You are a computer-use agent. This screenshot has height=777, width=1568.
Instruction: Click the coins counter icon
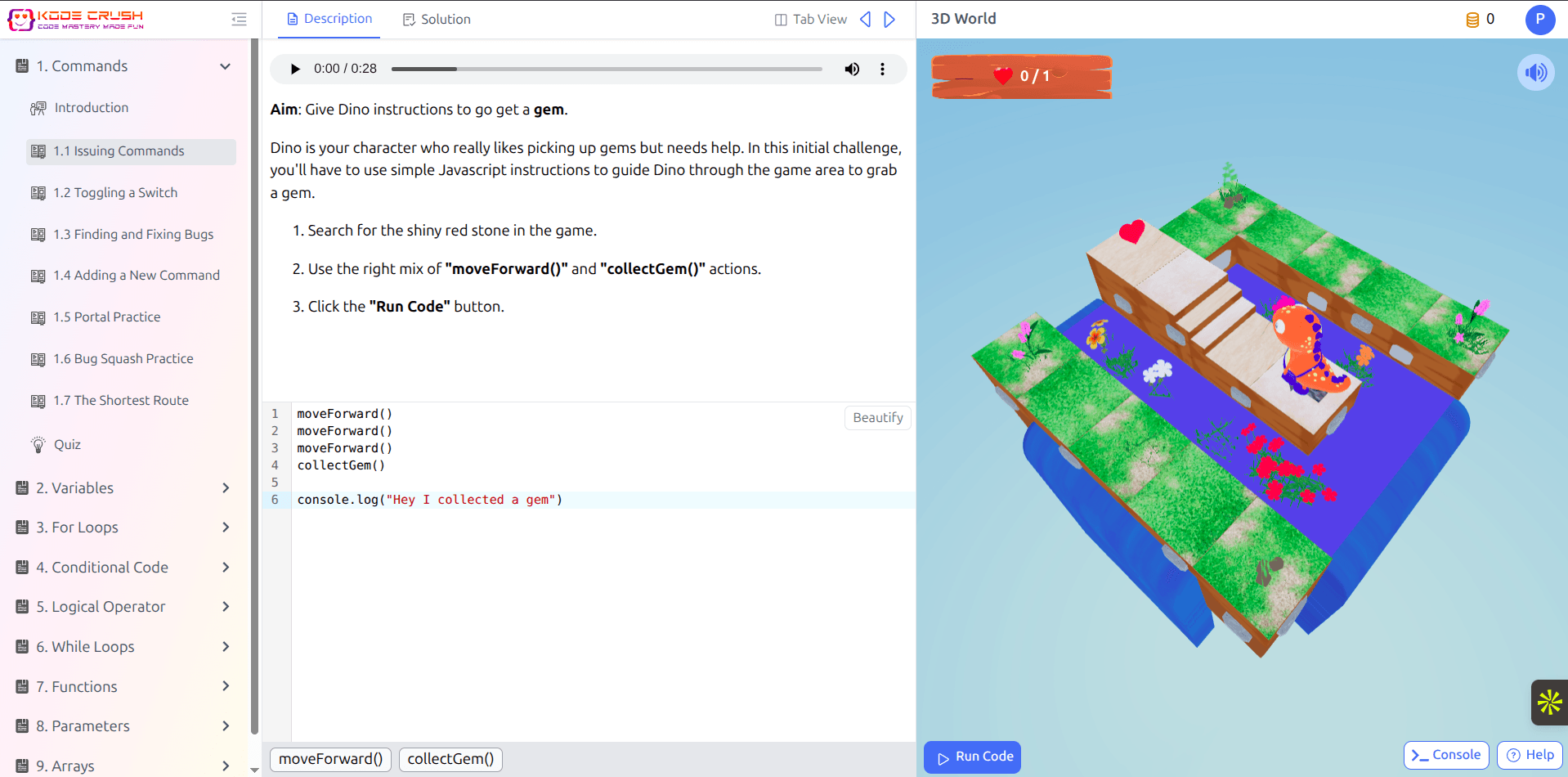(1472, 19)
